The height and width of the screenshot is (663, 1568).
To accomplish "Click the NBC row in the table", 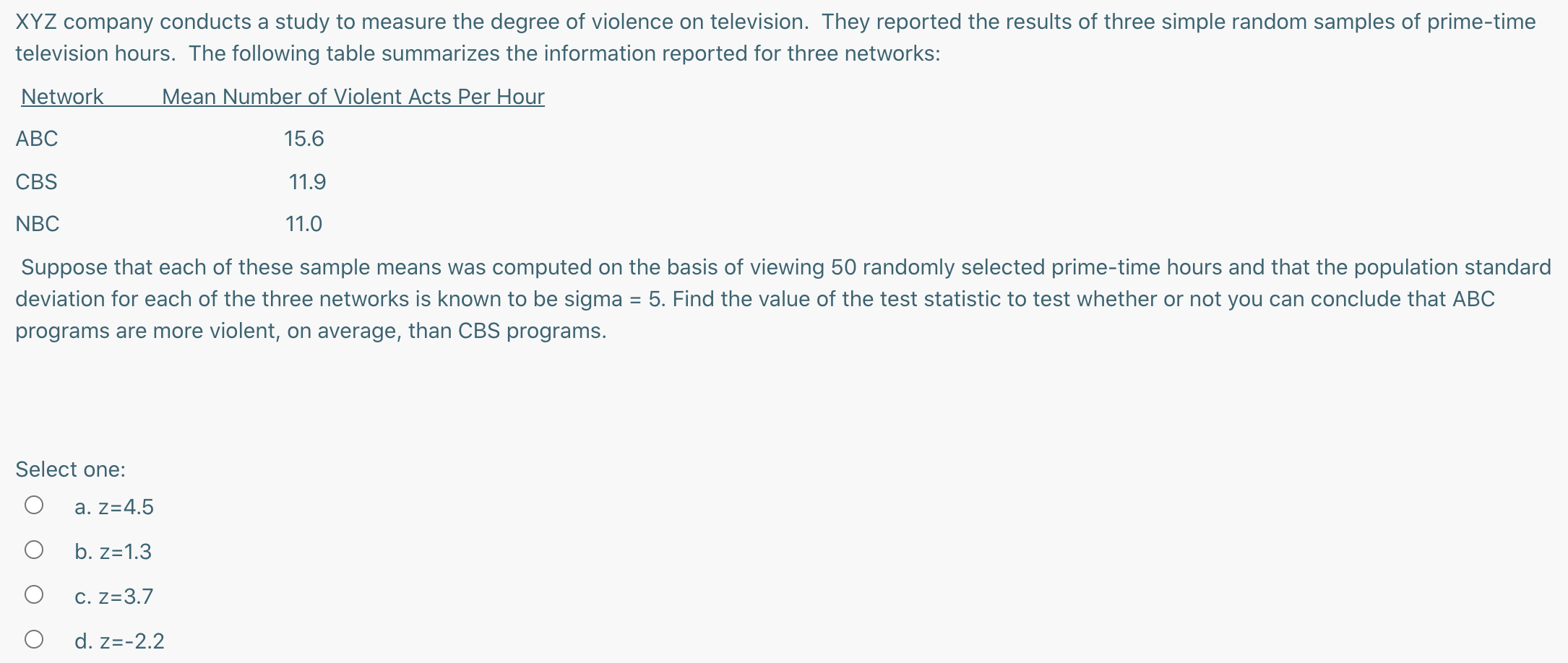I will pos(37,224).
